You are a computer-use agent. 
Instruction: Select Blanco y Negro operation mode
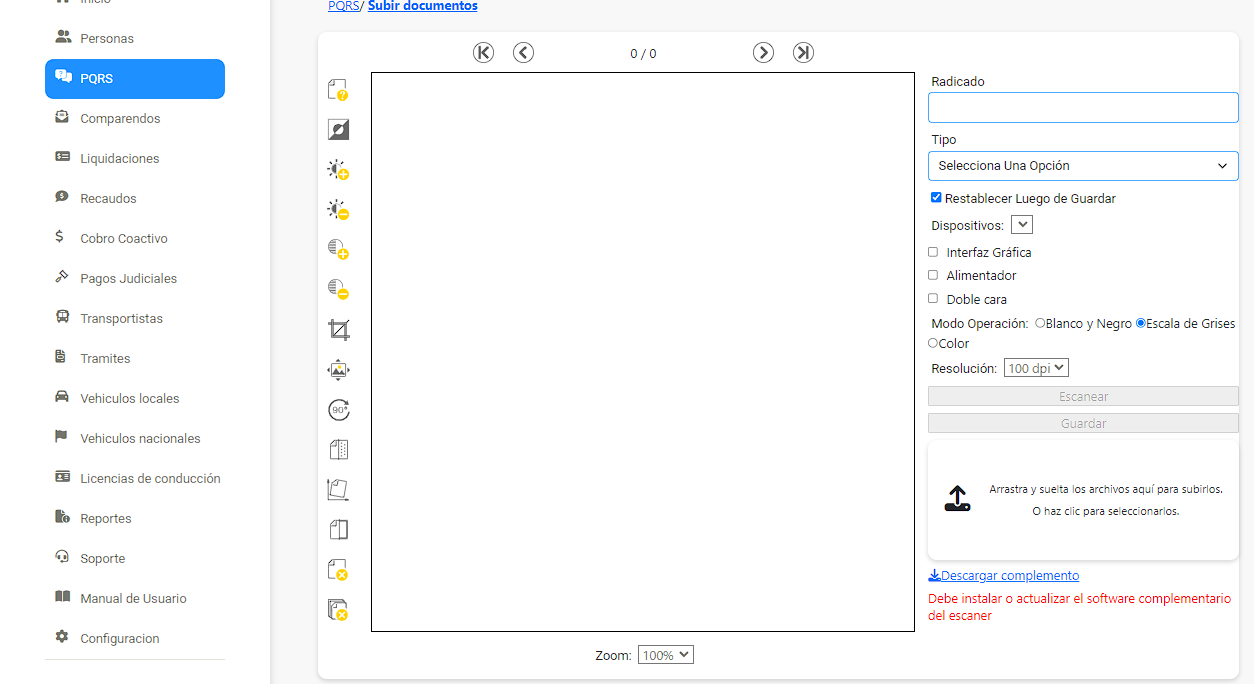tap(1040, 323)
